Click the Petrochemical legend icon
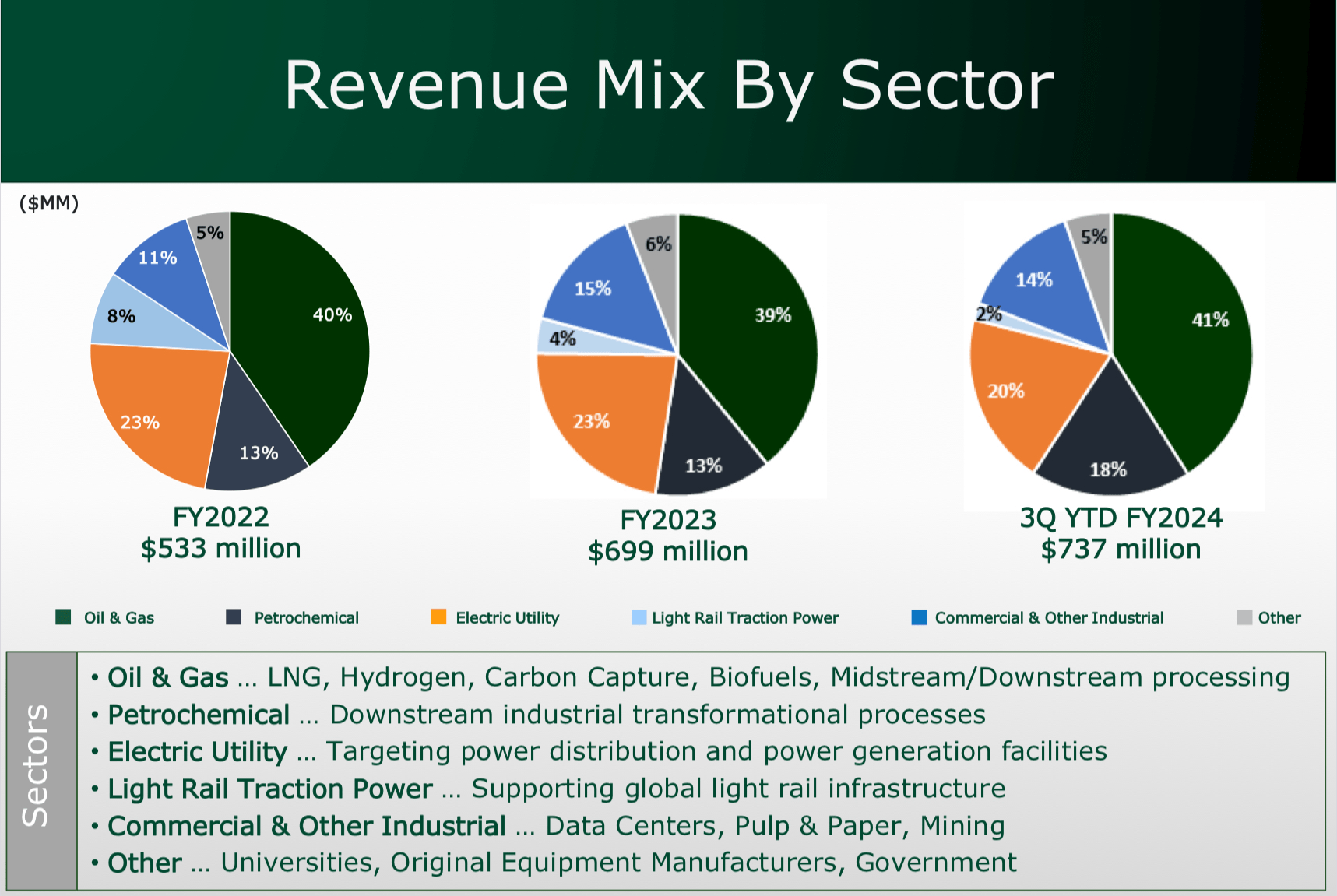 tap(232, 617)
